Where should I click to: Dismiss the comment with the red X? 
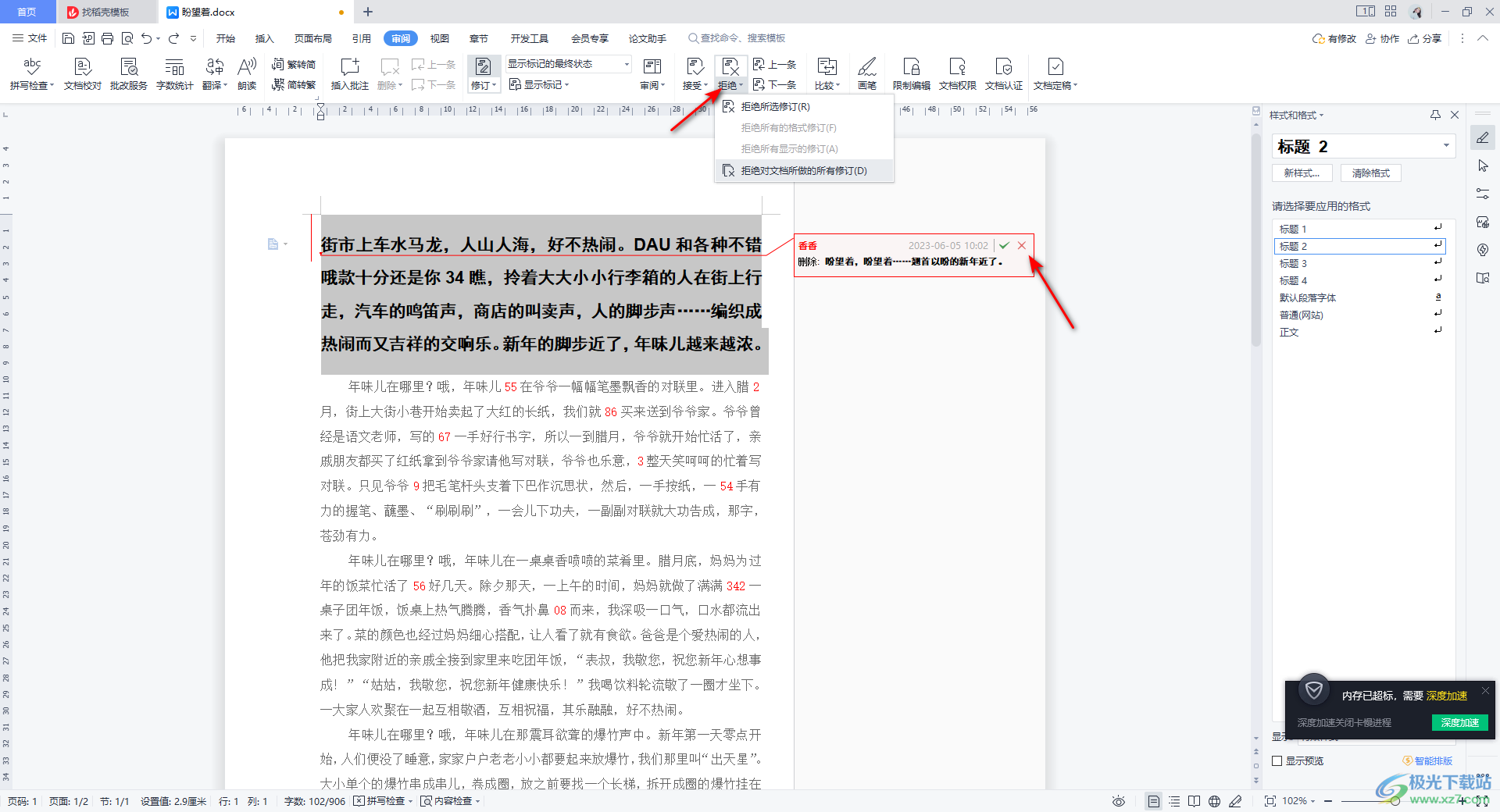coord(1022,244)
